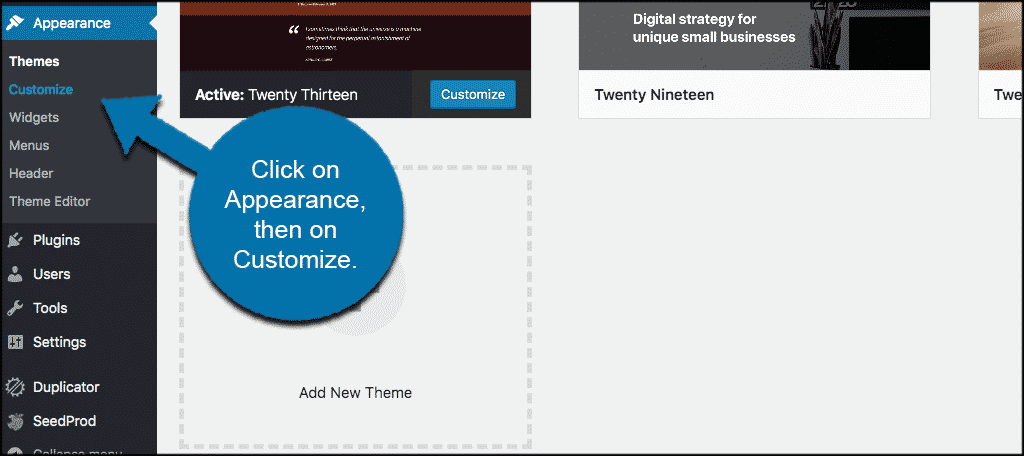Select the Twenty Nineteen theme screenshot
This screenshot has height=456, width=1024.
pos(754,35)
